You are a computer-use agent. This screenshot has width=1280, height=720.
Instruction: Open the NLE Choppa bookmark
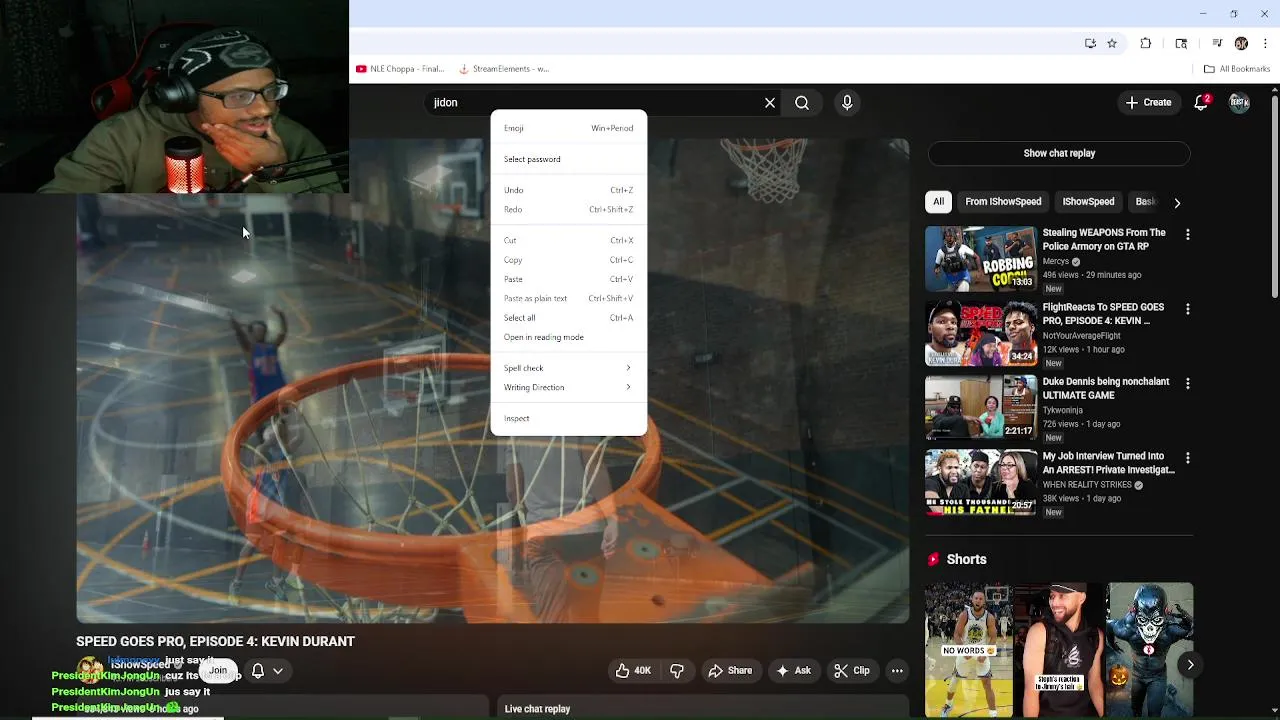click(399, 69)
